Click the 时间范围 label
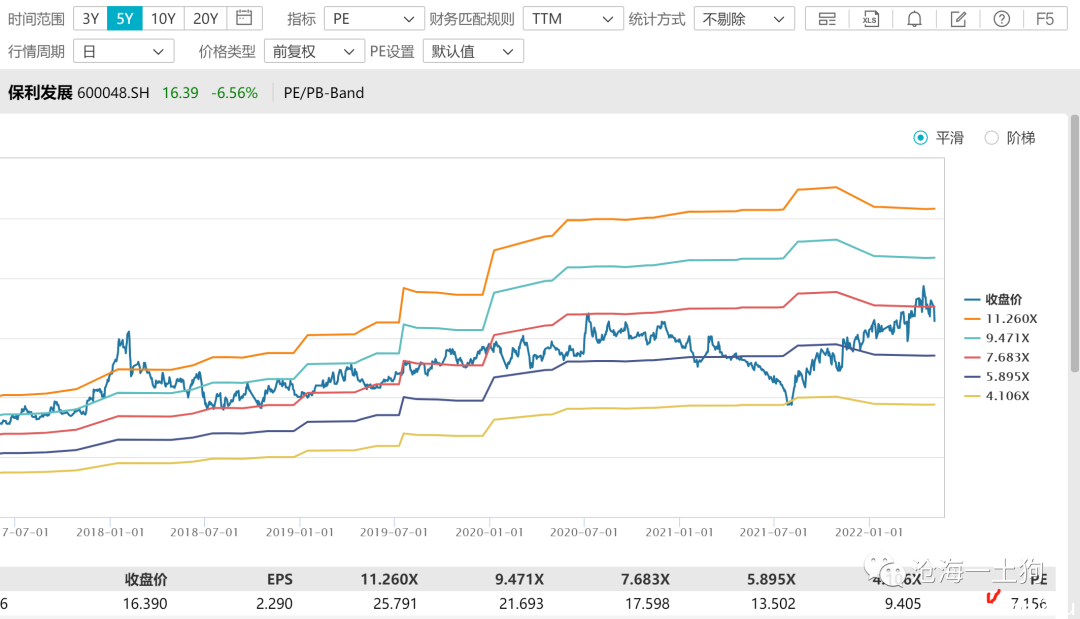 [37, 19]
